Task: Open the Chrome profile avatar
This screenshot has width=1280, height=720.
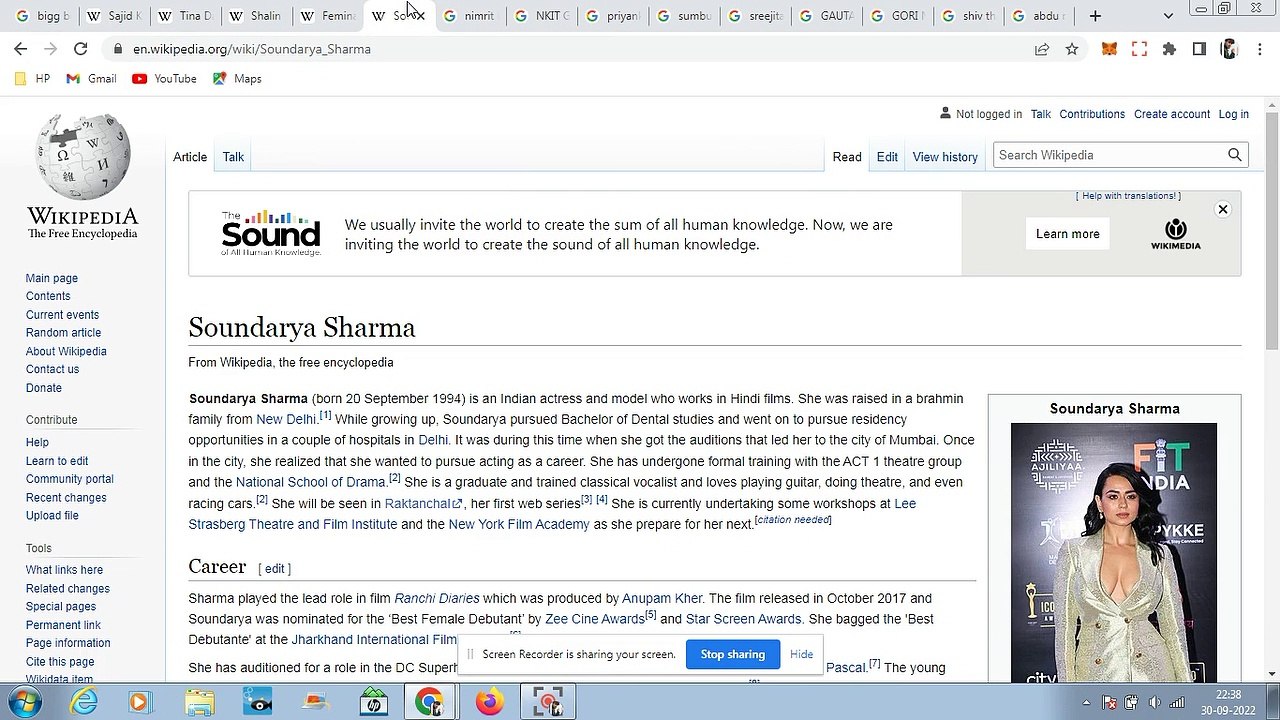Action: 1229,49
